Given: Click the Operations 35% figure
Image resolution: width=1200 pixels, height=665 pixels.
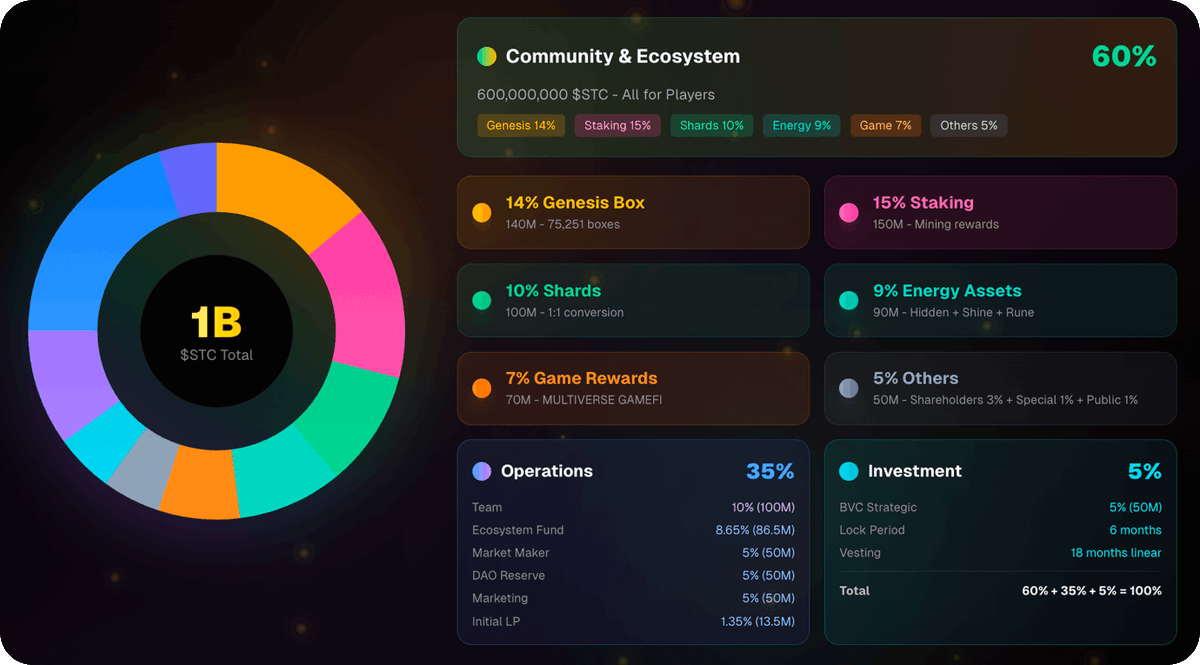Looking at the screenshot, I should [770, 471].
